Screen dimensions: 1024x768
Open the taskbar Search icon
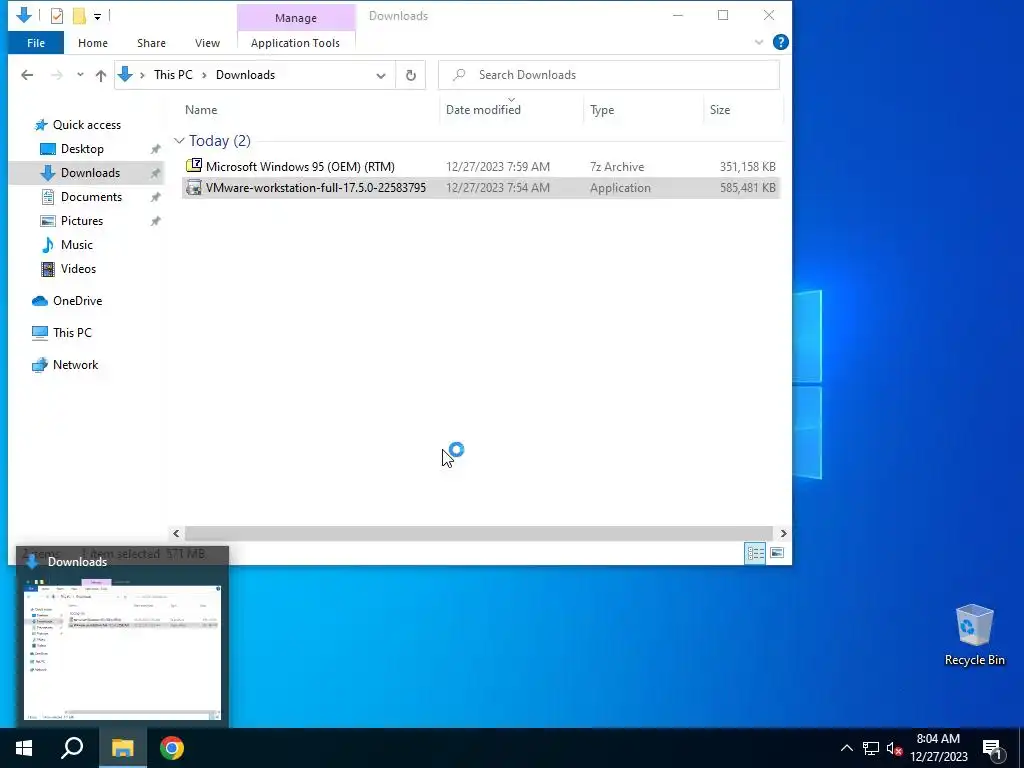click(72, 748)
